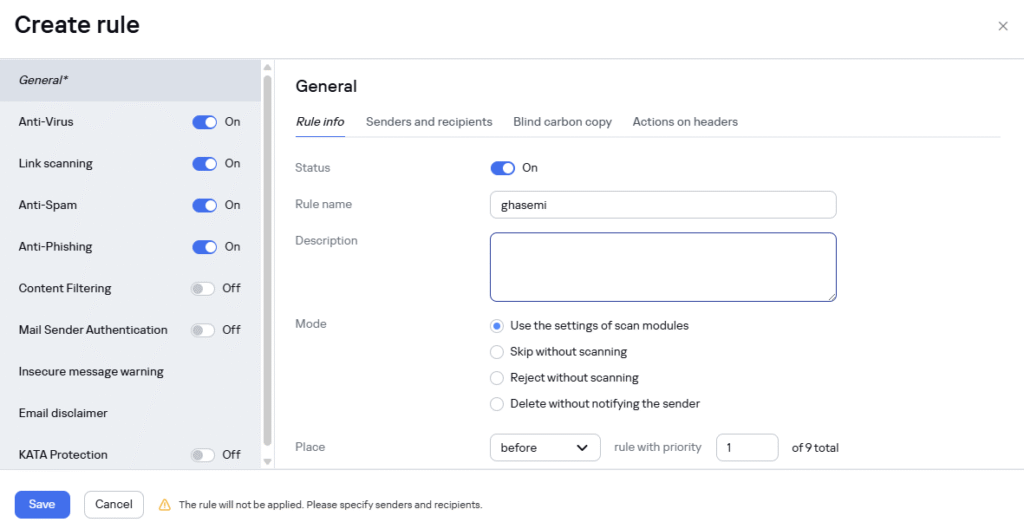Image resolution: width=1024 pixels, height=529 pixels.
Task: Select Skip without scanning mode
Action: pos(496,352)
